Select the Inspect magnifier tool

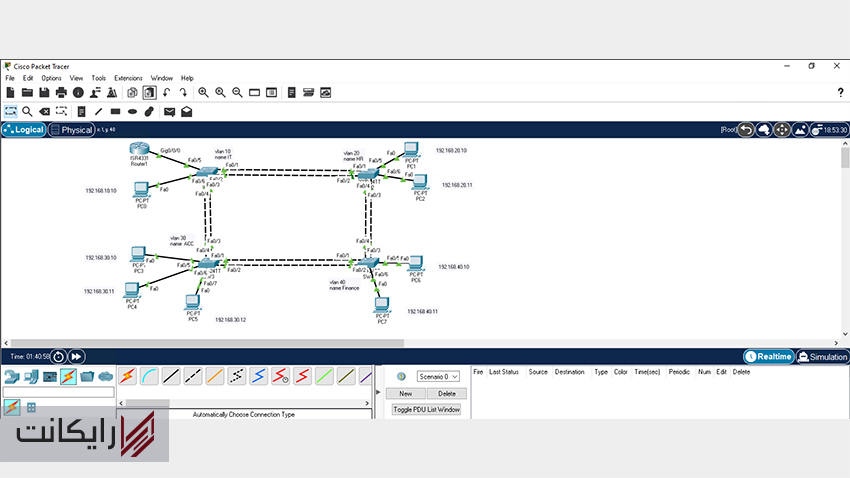28,111
